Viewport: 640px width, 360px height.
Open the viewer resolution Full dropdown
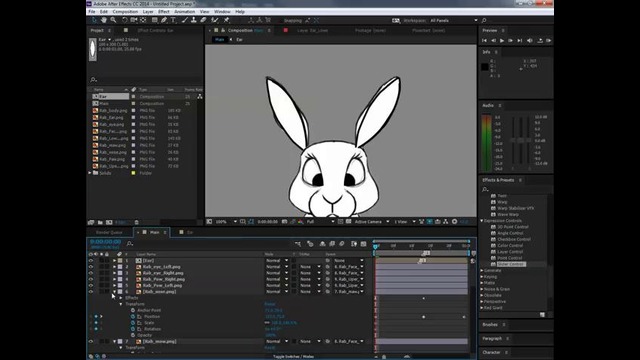[x=320, y=222]
